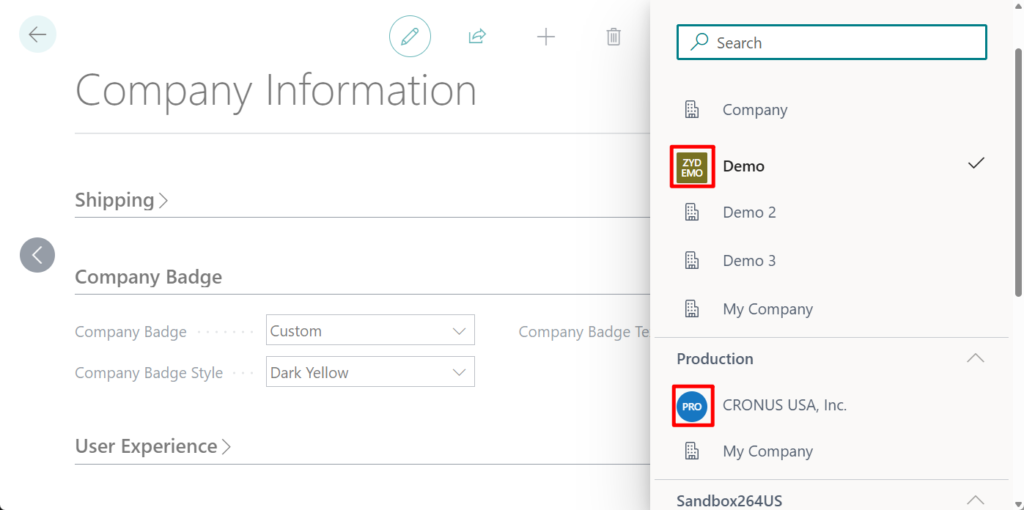Screen dimensions: 1024x510
Task: Click the circular previous-record chevron button
Action: pos(37,255)
